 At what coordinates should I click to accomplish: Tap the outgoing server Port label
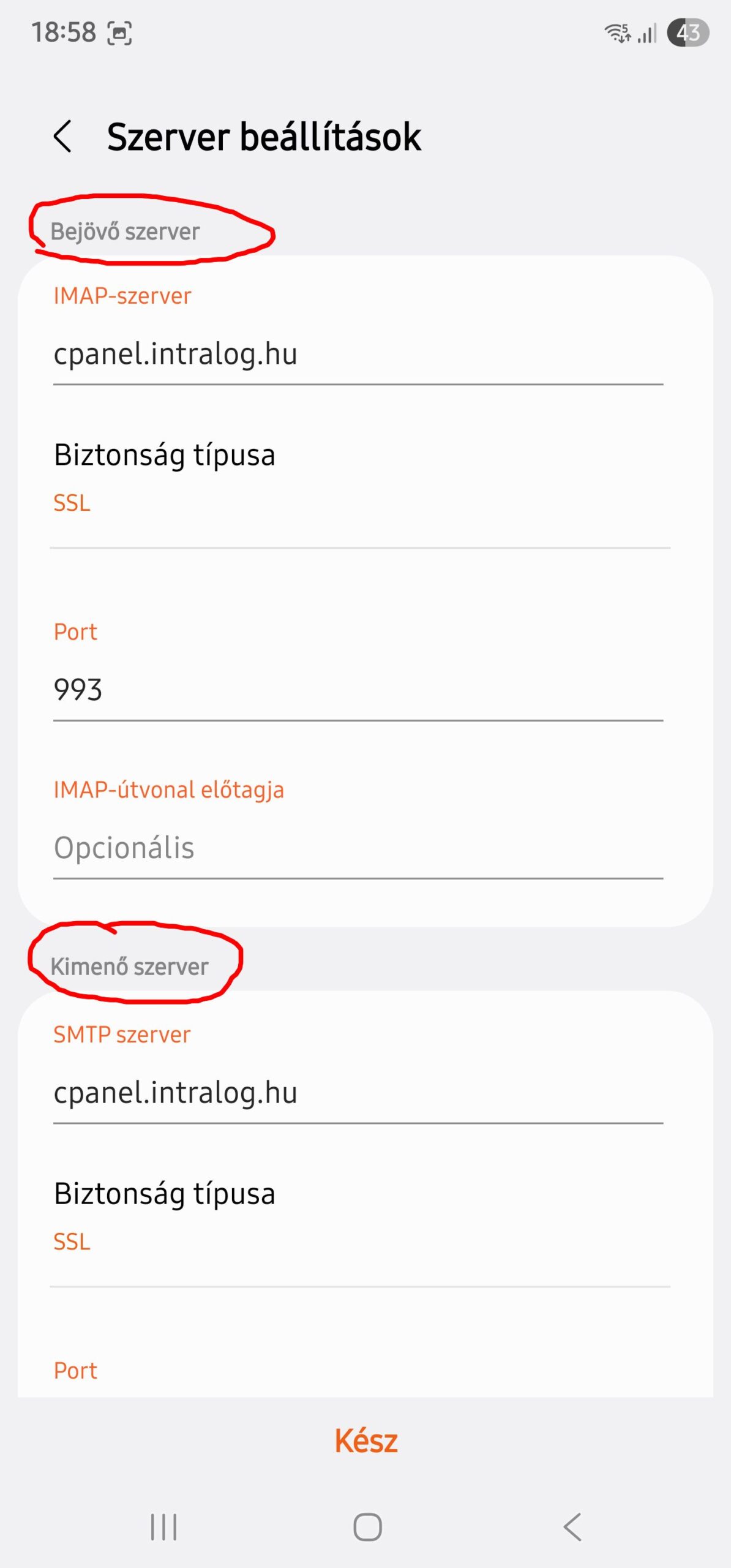(75, 1370)
